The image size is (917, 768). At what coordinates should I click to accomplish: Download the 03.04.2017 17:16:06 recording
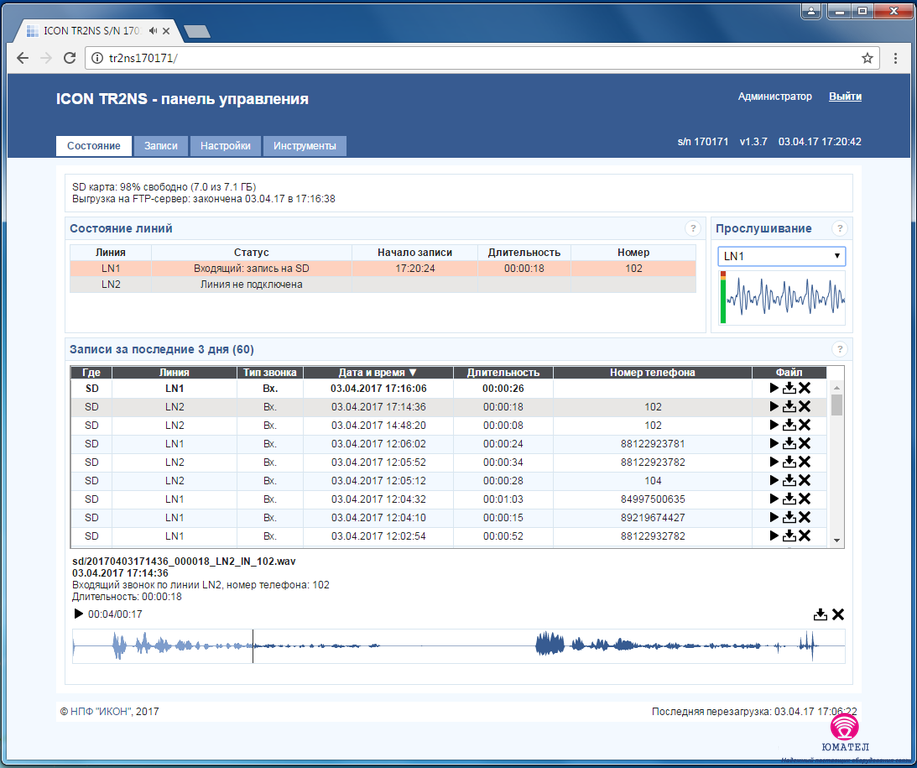click(789, 388)
